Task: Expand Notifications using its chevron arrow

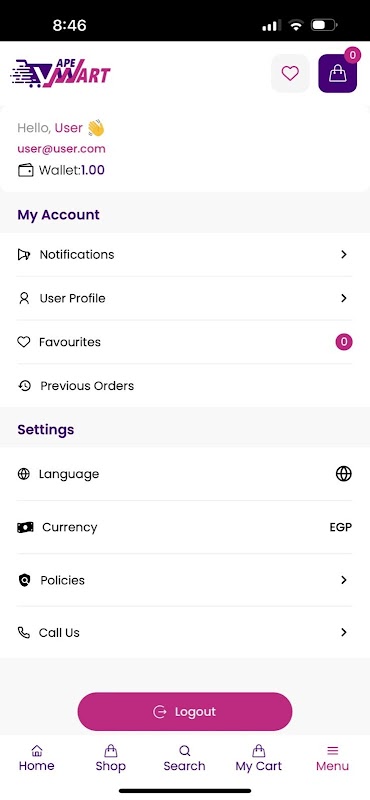Action: (x=343, y=254)
